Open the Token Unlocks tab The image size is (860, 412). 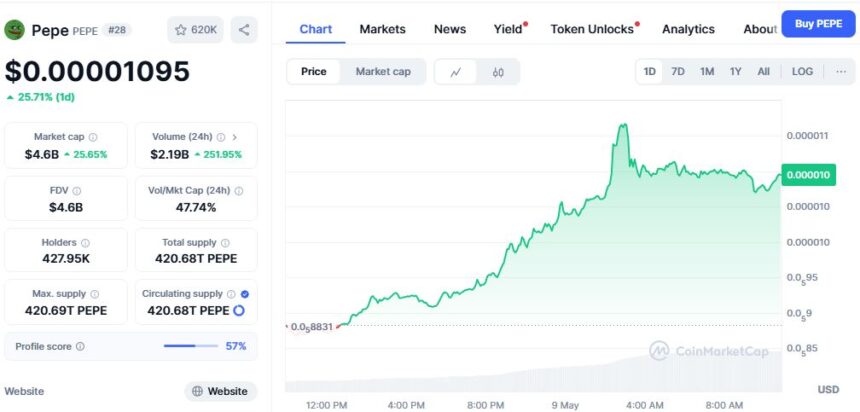tap(592, 29)
